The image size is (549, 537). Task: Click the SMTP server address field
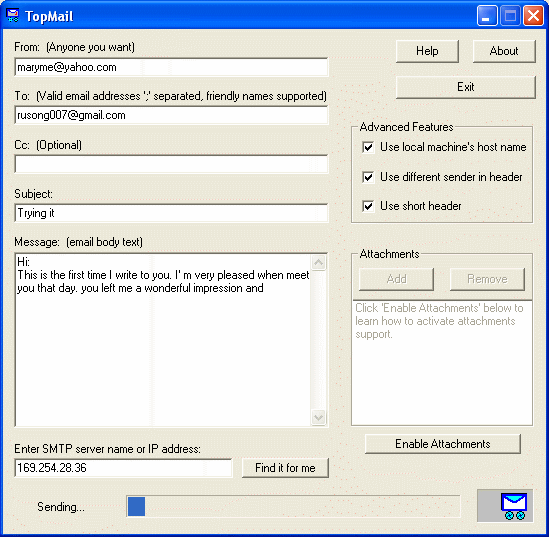(123, 468)
